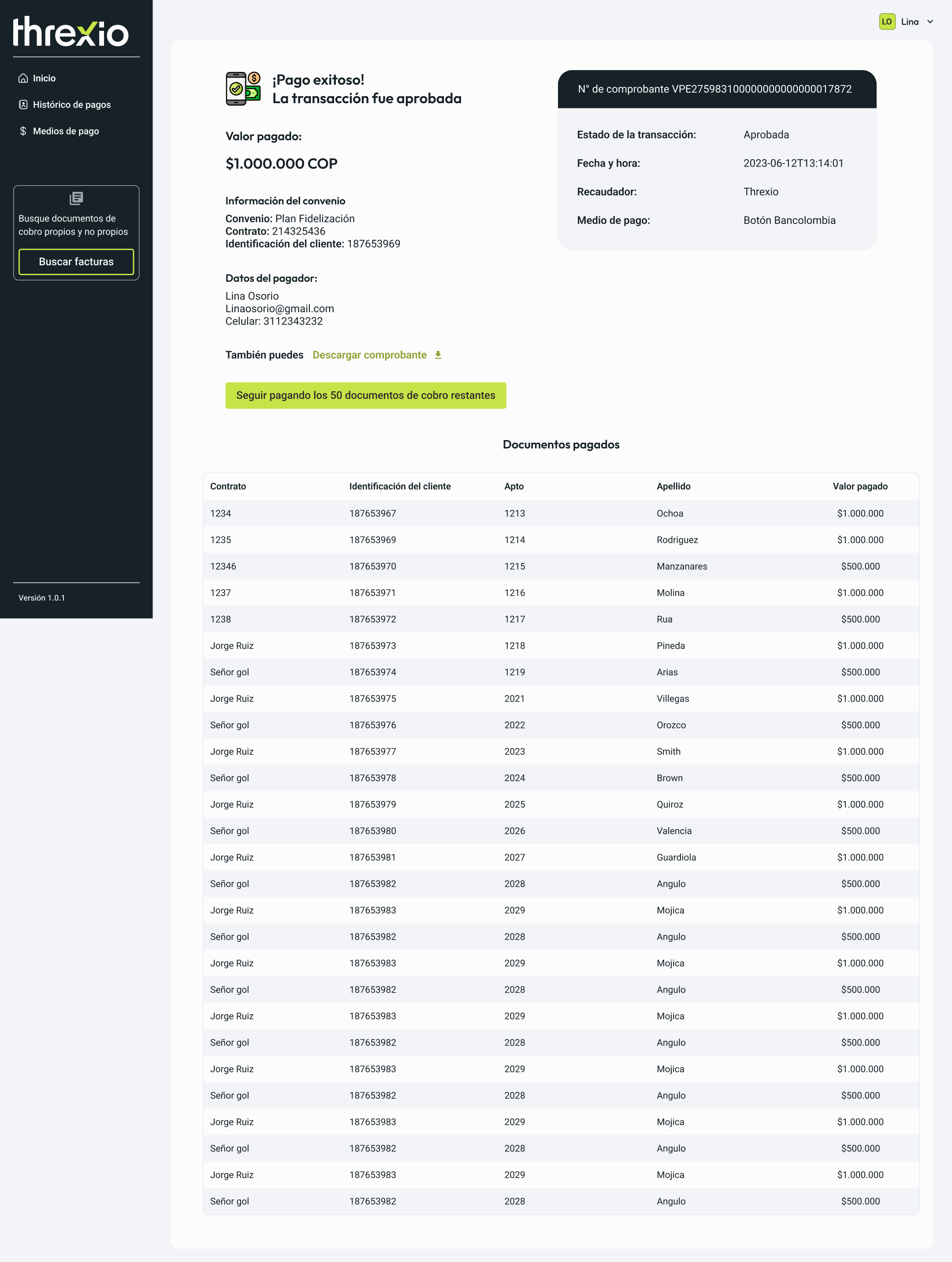Viewport: 952px width, 1262px height.
Task: Click contract 1234 in the table
Action: click(220, 513)
